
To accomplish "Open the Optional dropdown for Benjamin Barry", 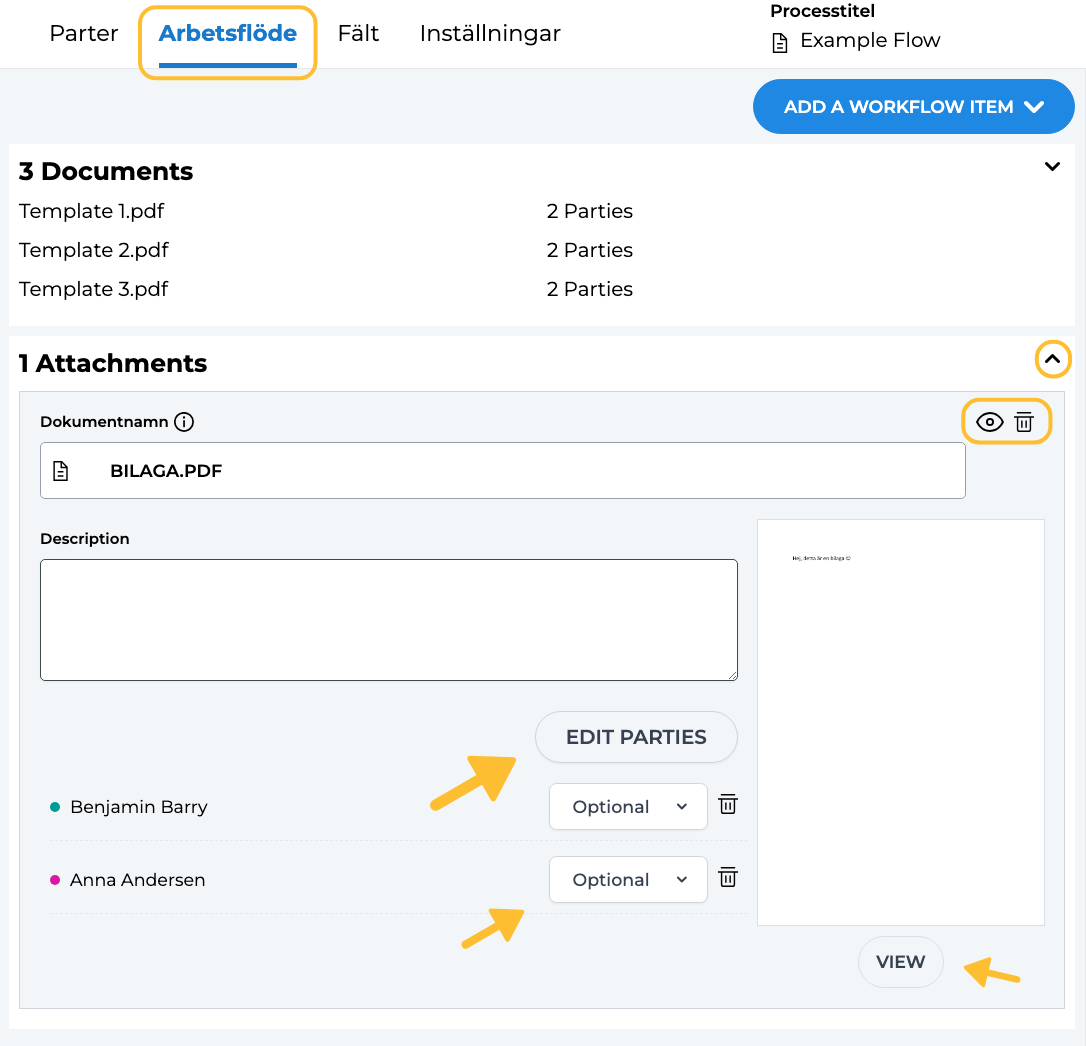I will [628, 807].
